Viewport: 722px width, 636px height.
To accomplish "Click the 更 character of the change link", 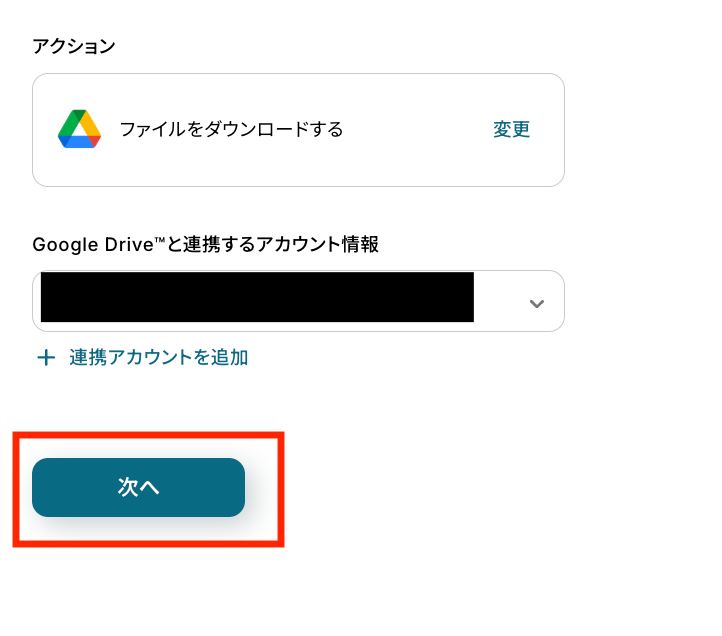I will tap(521, 129).
